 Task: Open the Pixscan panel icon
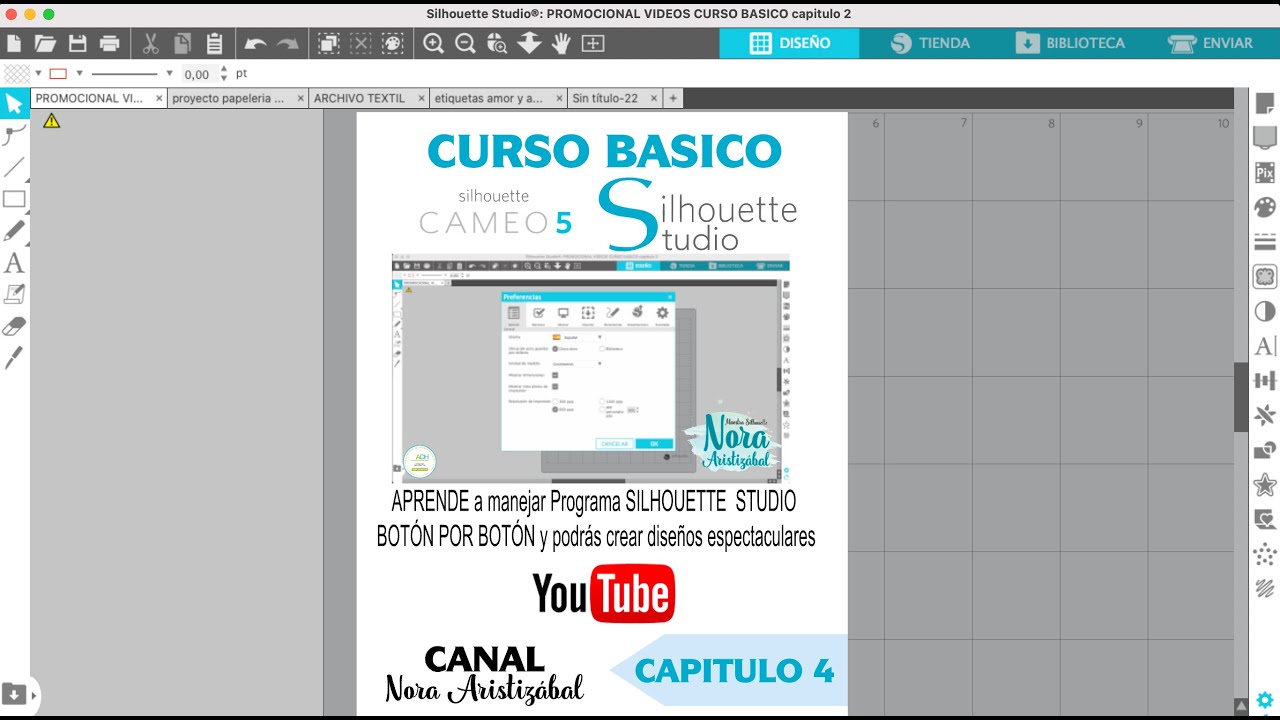click(x=1265, y=172)
